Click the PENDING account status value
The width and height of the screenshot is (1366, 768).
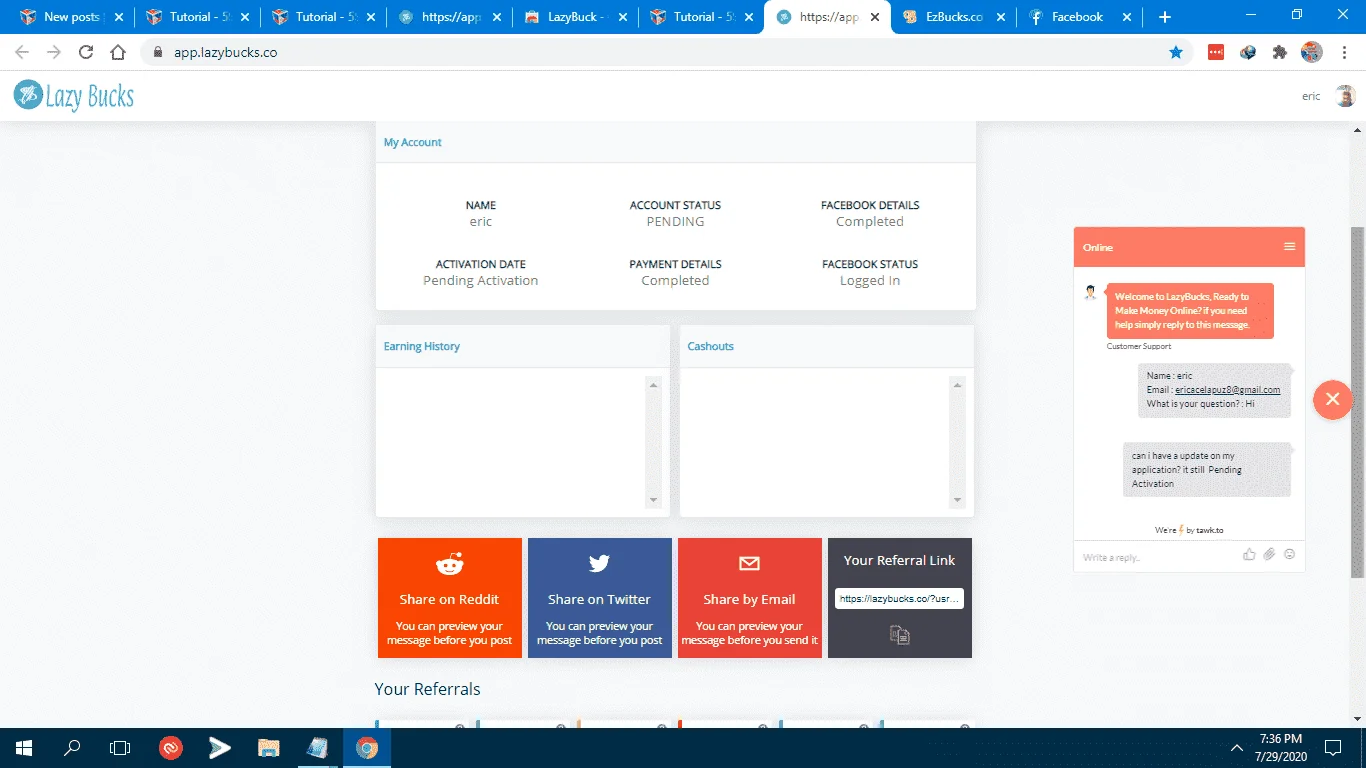coord(675,222)
